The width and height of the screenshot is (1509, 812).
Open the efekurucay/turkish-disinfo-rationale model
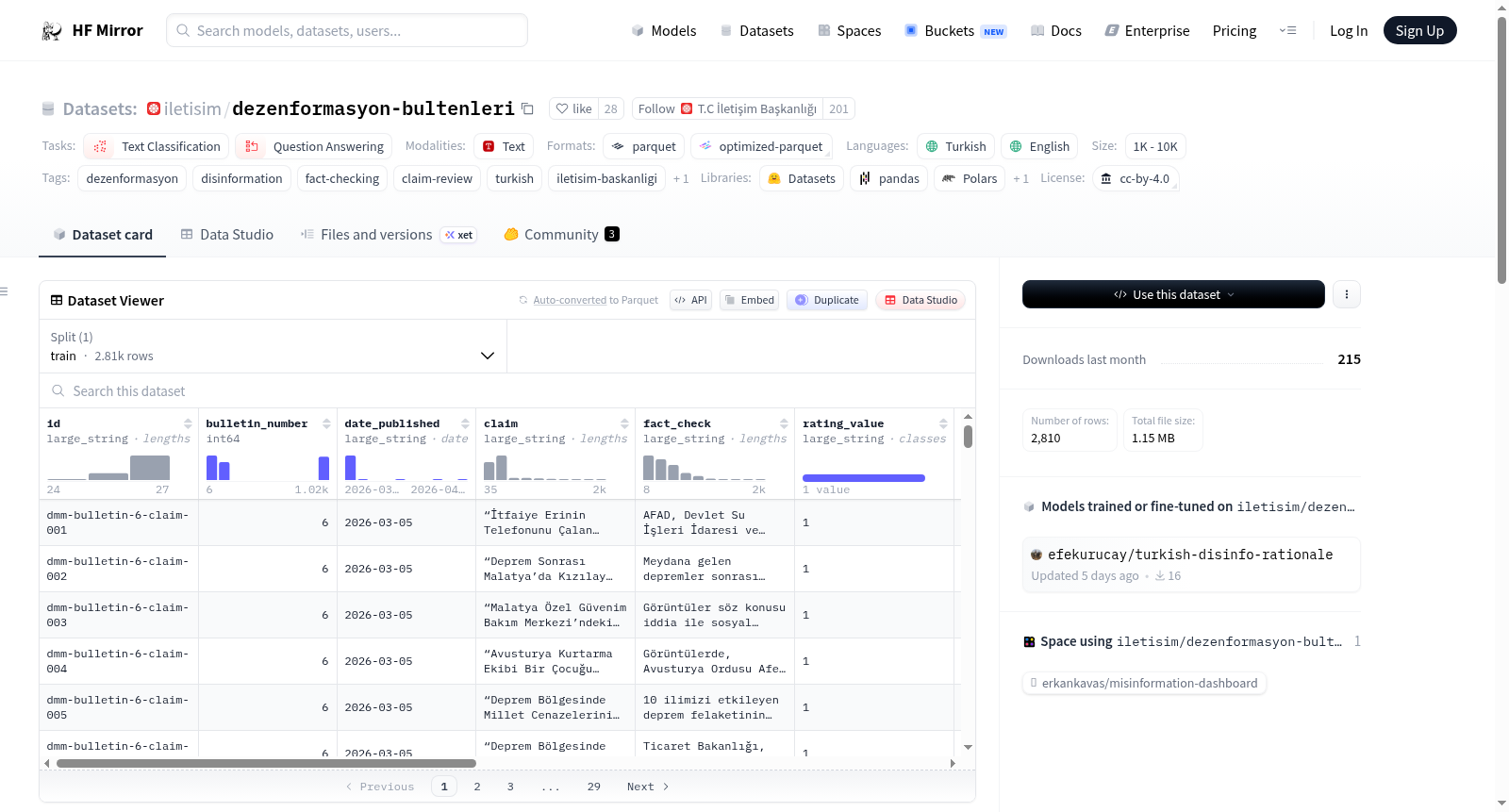pyautogui.click(x=1190, y=564)
